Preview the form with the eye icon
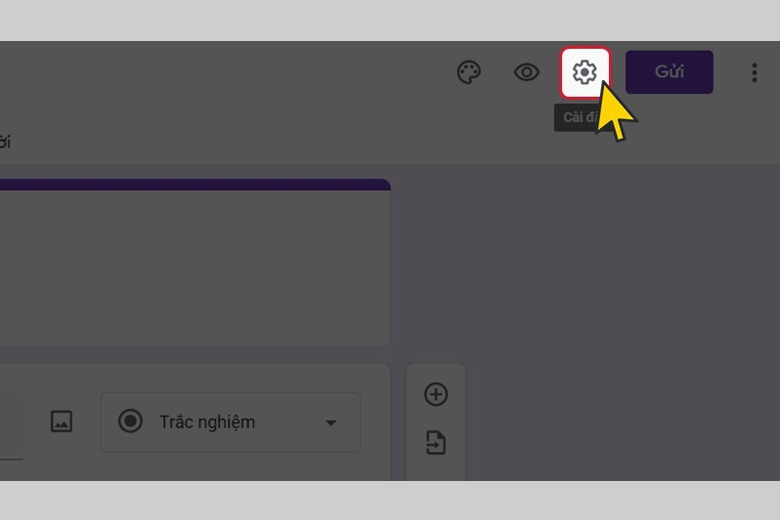 pyautogui.click(x=526, y=73)
